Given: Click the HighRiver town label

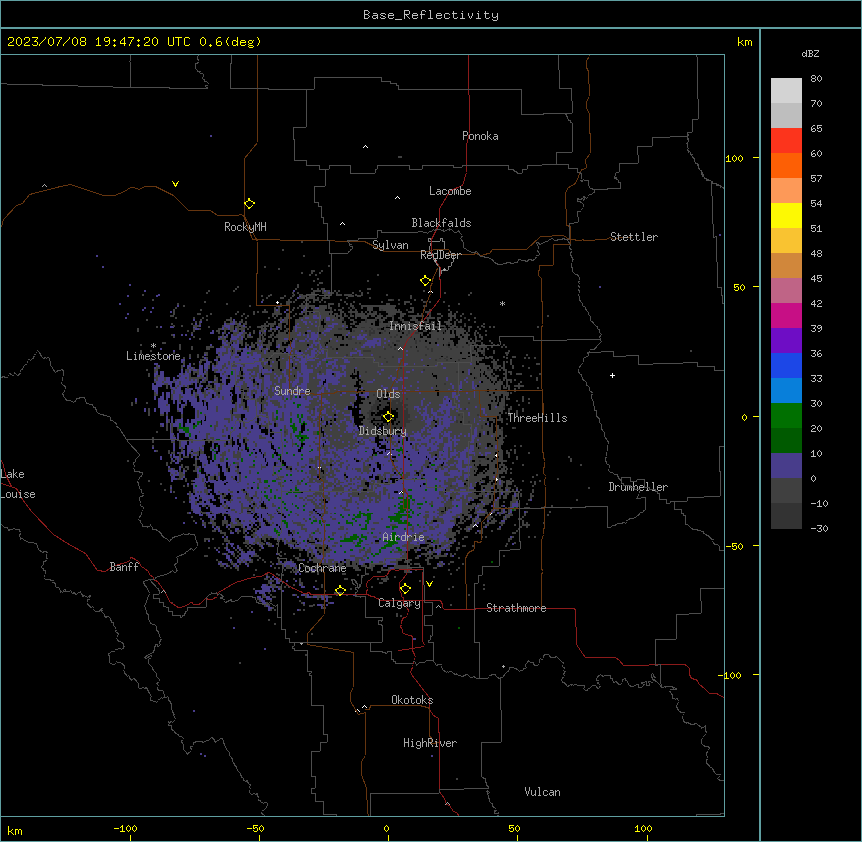Looking at the screenshot, I should [x=430, y=743].
